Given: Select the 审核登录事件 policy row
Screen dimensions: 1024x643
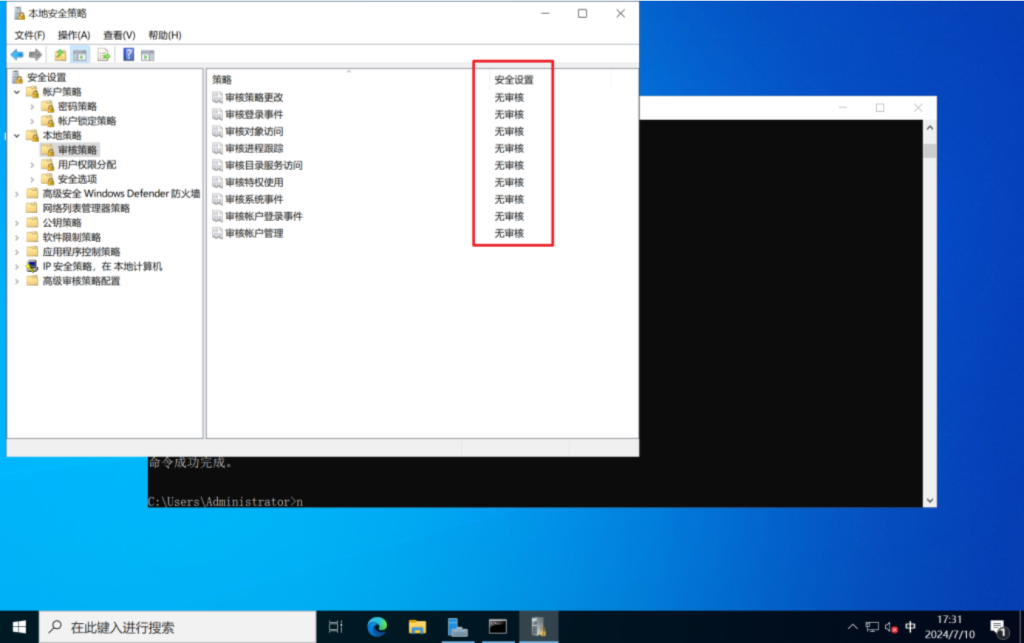Looking at the screenshot, I should coord(254,114).
